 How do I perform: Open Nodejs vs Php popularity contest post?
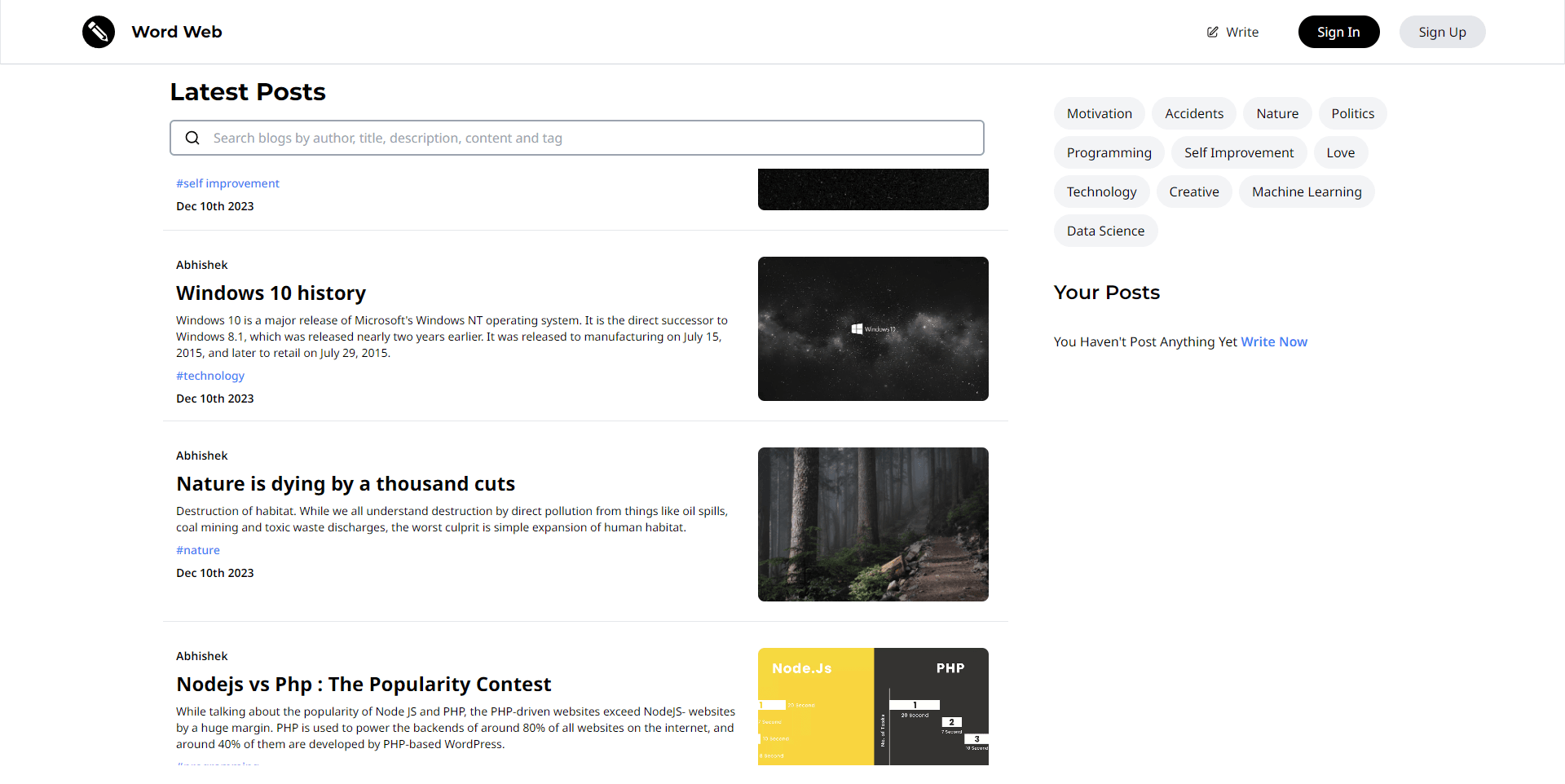point(364,684)
